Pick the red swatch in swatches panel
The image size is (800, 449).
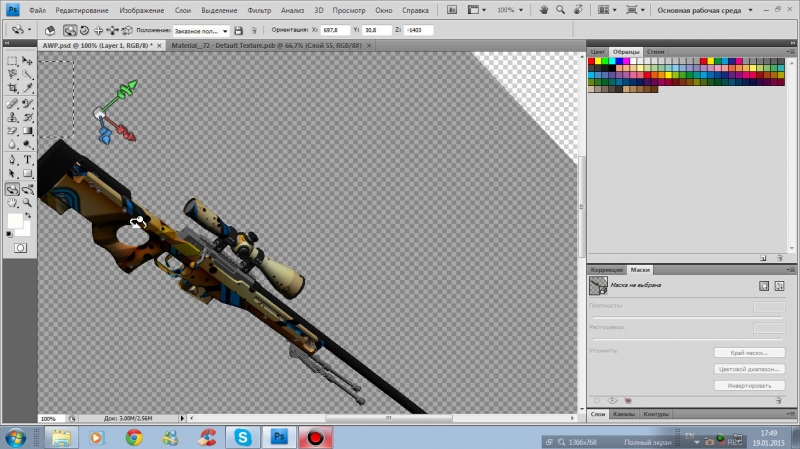[x=591, y=61]
